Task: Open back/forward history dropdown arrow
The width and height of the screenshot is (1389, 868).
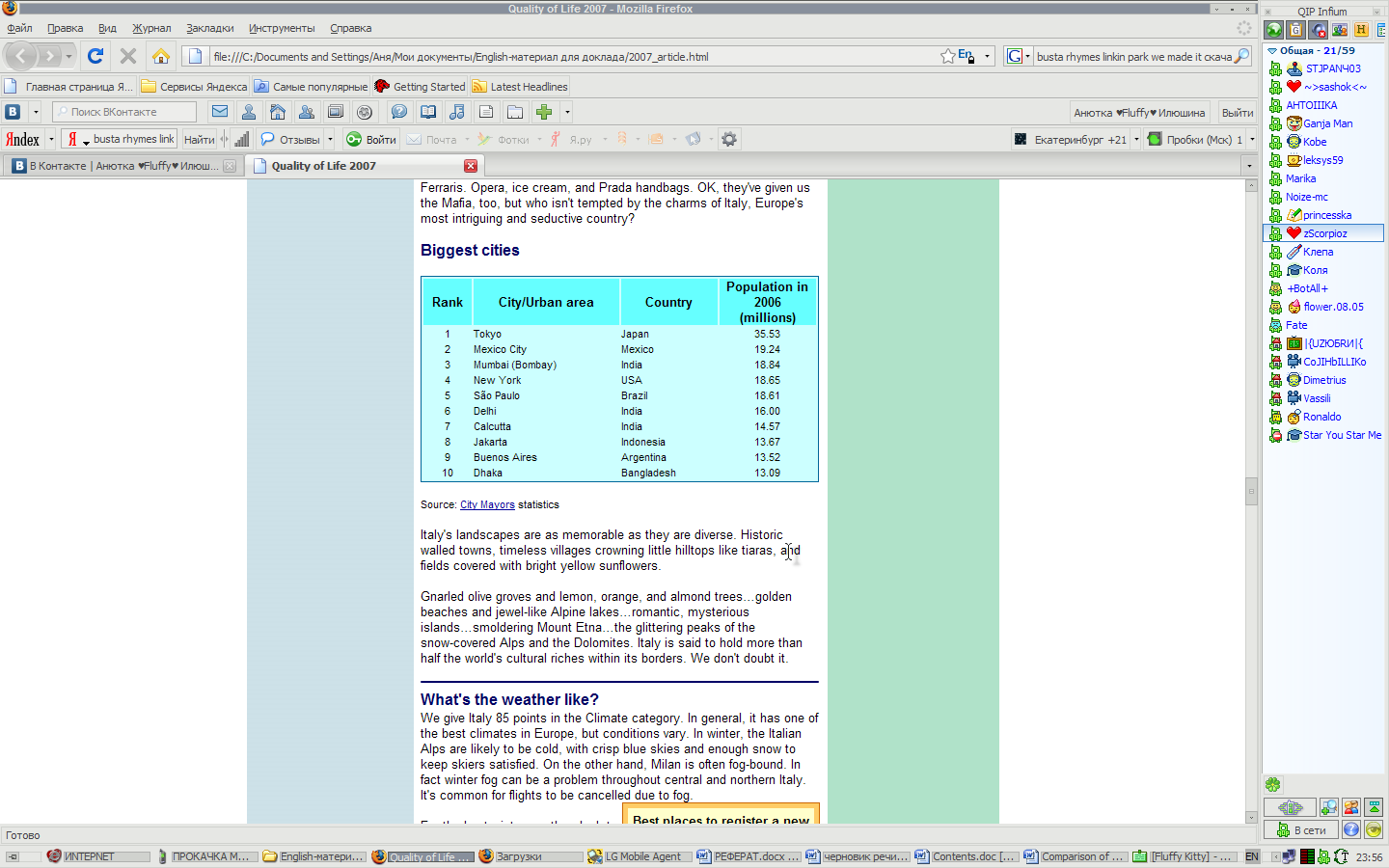Action: pyautogui.click(x=68, y=56)
